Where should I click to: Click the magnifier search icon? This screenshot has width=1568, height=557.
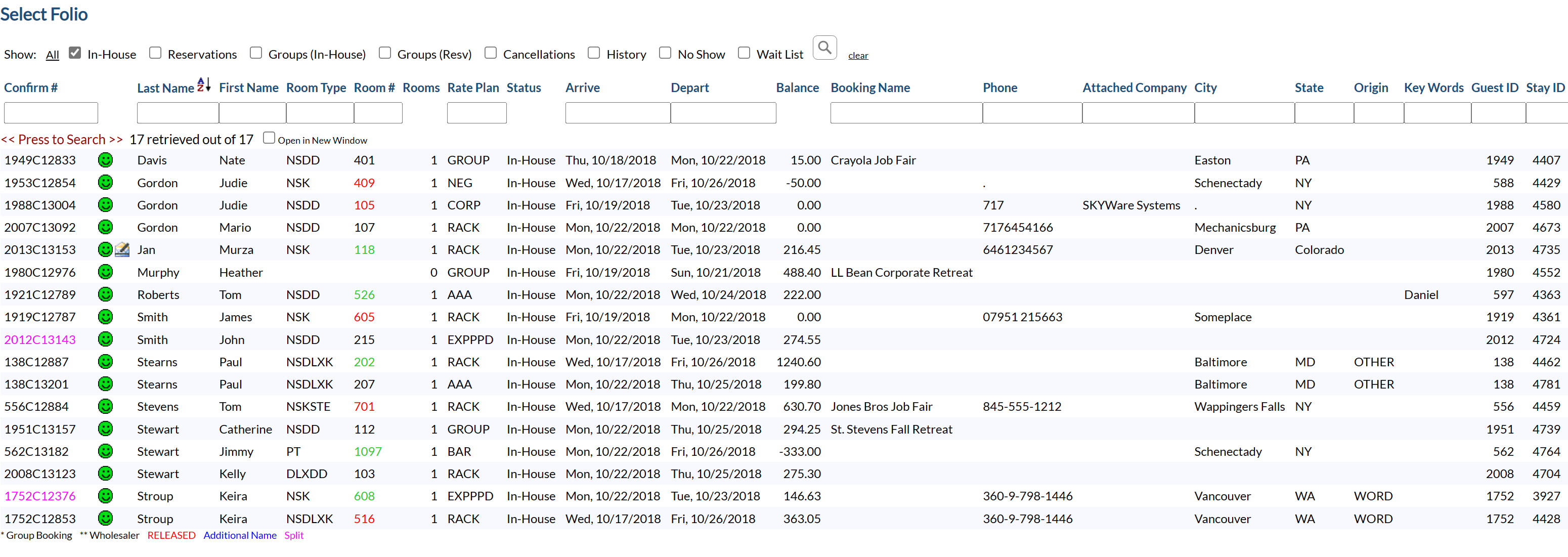tap(824, 48)
